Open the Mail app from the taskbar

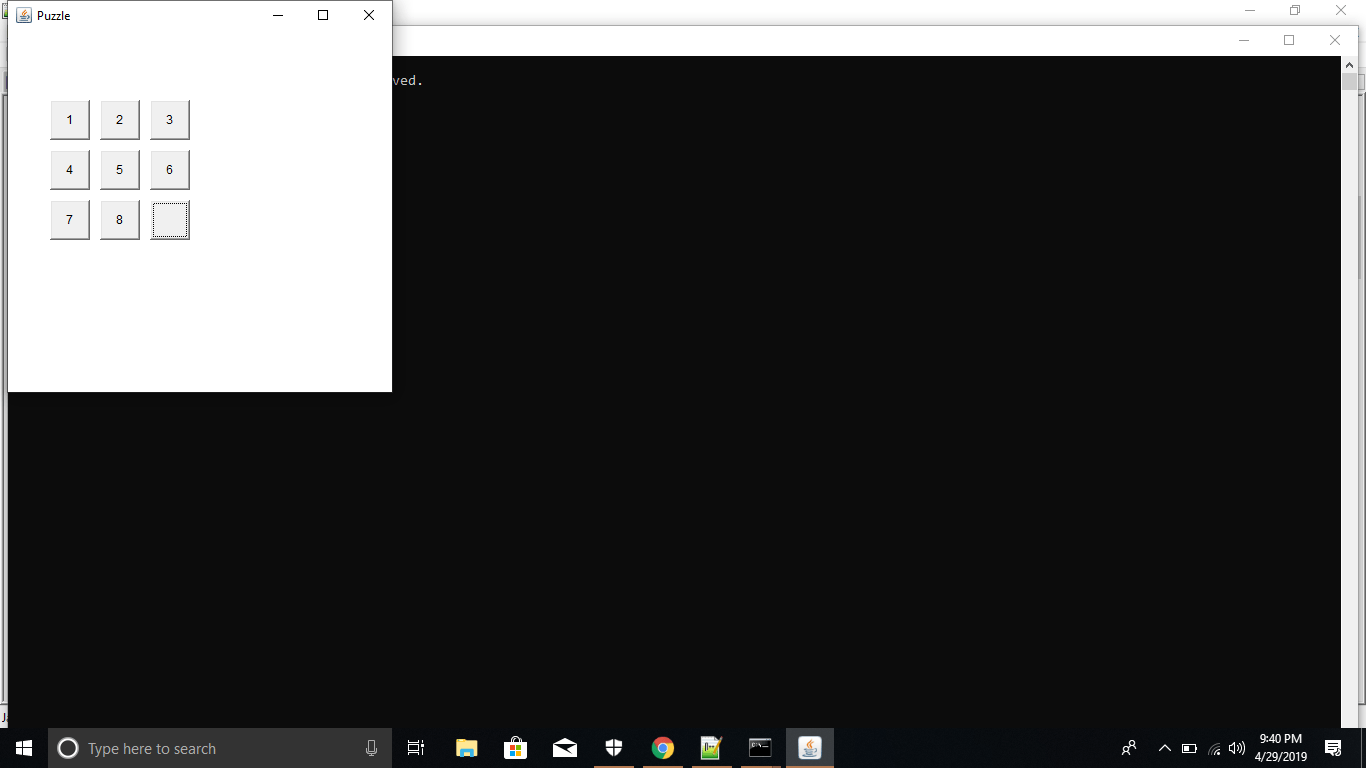564,747
